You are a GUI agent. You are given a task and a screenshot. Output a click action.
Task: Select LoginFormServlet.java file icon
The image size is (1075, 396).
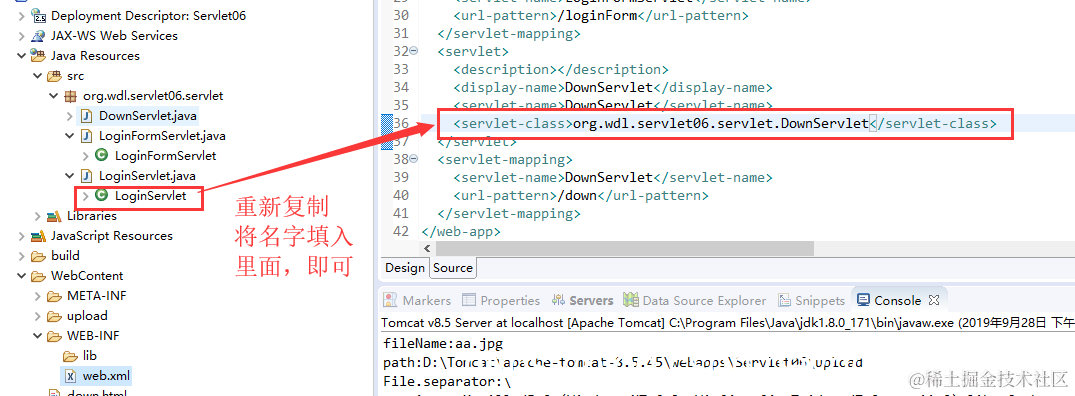point(86,136)
